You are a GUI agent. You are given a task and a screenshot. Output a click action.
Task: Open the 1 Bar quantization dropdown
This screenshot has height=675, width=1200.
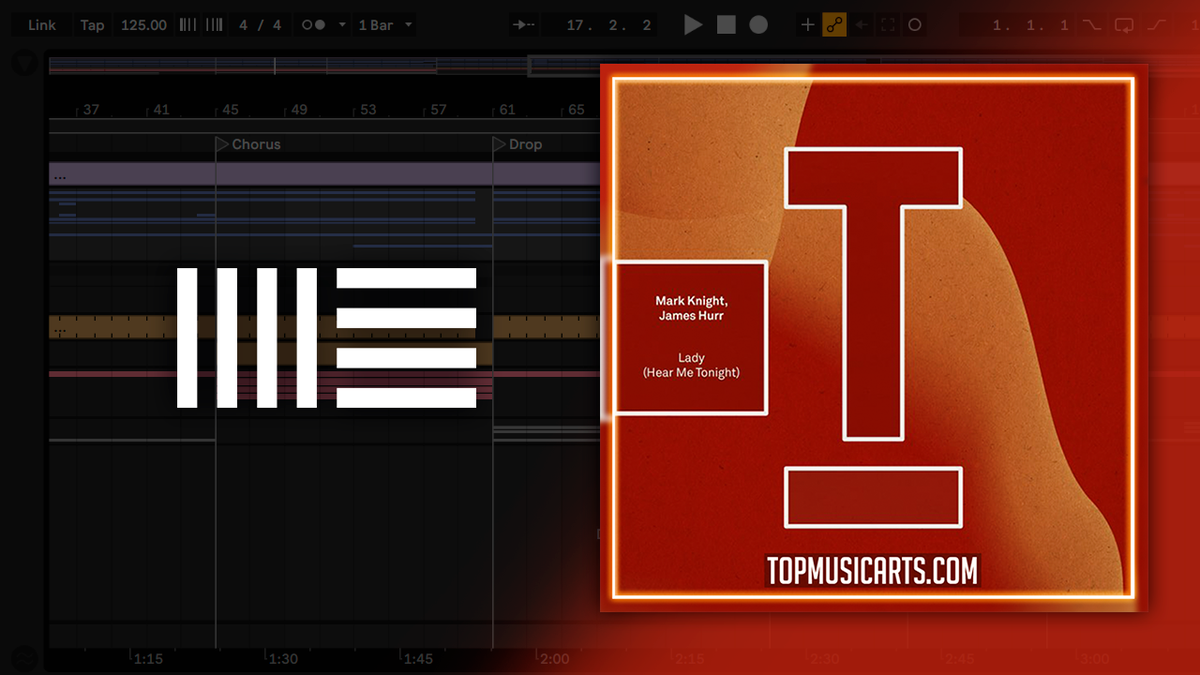point(410,24)
